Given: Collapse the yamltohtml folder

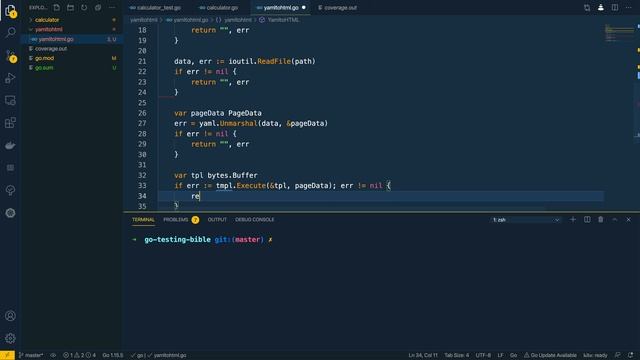Looking at the screenshot, I should (x=48, y=29).
